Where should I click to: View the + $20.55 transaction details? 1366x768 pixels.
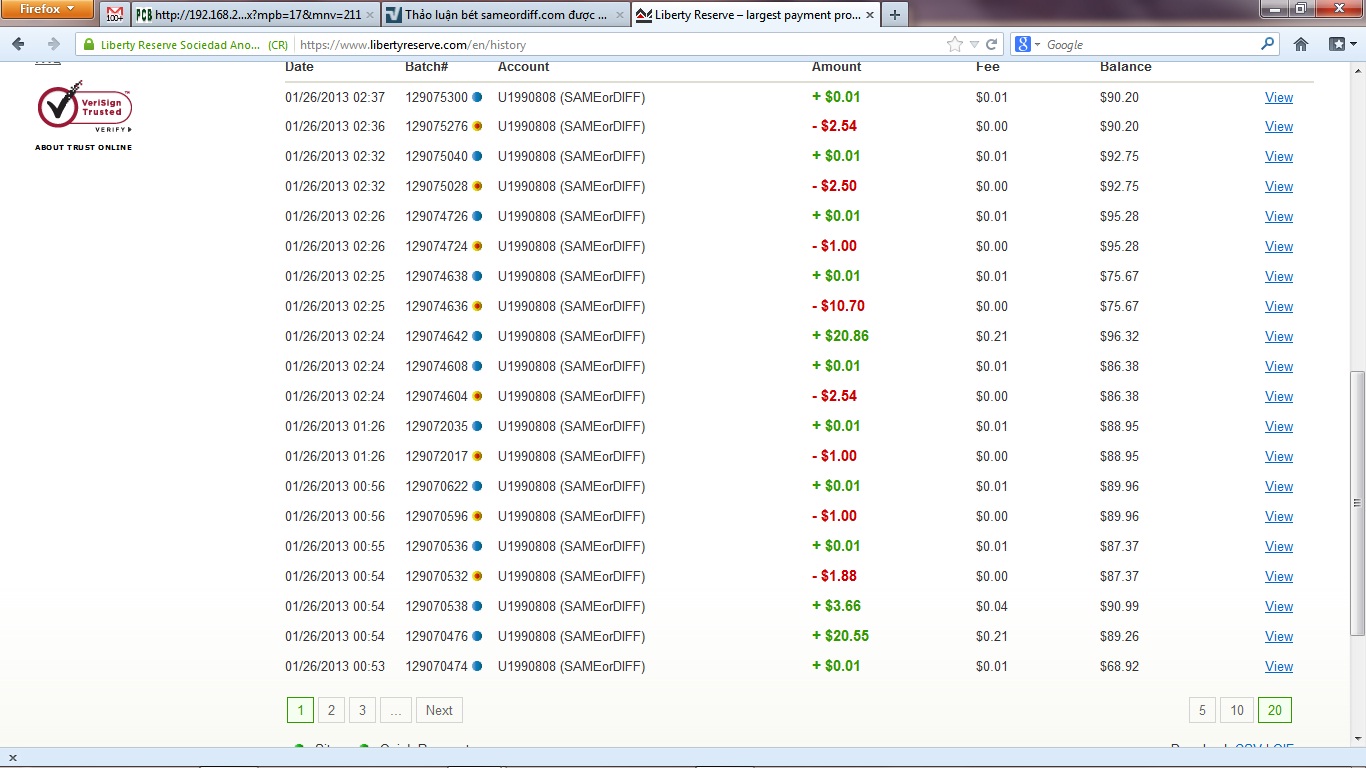tap(1279, 636)
